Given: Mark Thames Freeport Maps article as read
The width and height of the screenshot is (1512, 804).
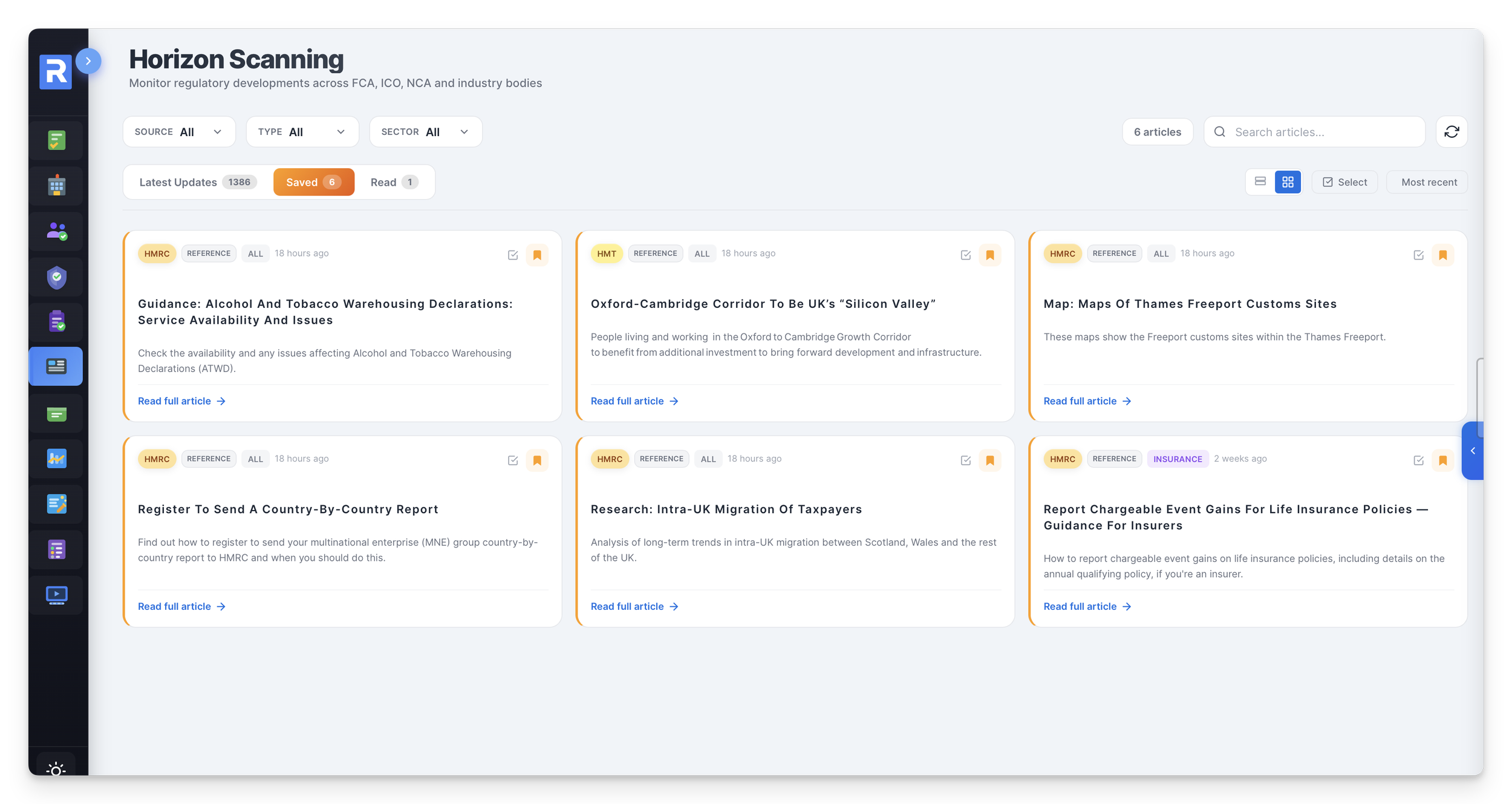Looking at the screenshot, I should pos(1418,255).
